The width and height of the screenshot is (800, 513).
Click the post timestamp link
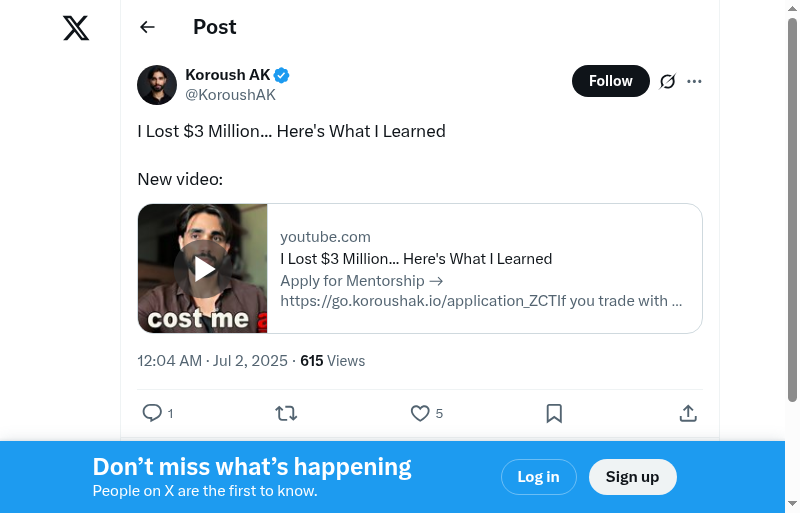(212, 361)
